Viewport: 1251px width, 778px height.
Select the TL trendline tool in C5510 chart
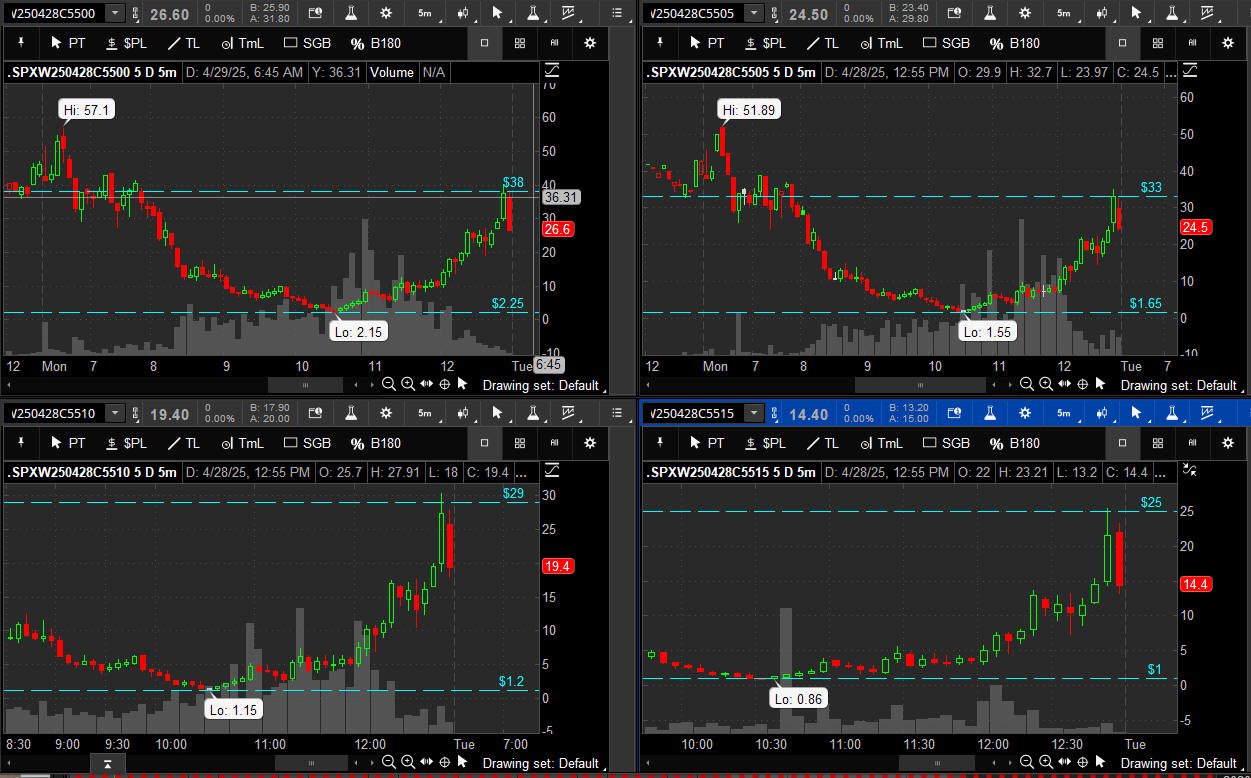pyautogui.click(x=183, y=443)
